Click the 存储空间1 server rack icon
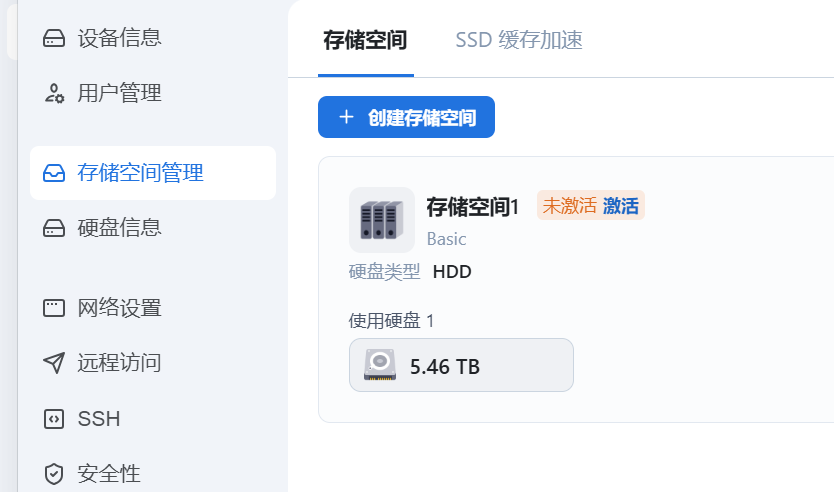Image resolution: width=834 pixels, height=492 pixels. pos(381,220)
